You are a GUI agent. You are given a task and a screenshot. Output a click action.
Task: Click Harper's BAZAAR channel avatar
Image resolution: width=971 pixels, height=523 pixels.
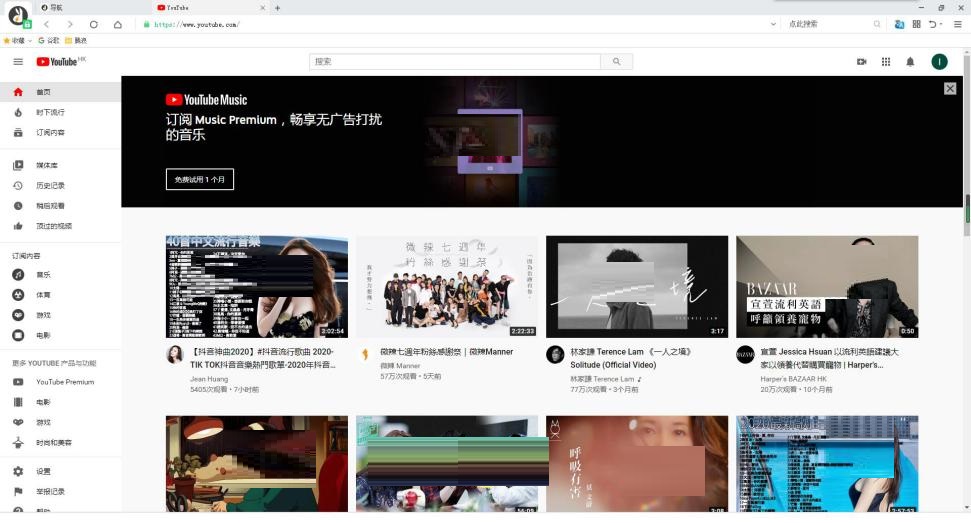(x=744, y=354)
